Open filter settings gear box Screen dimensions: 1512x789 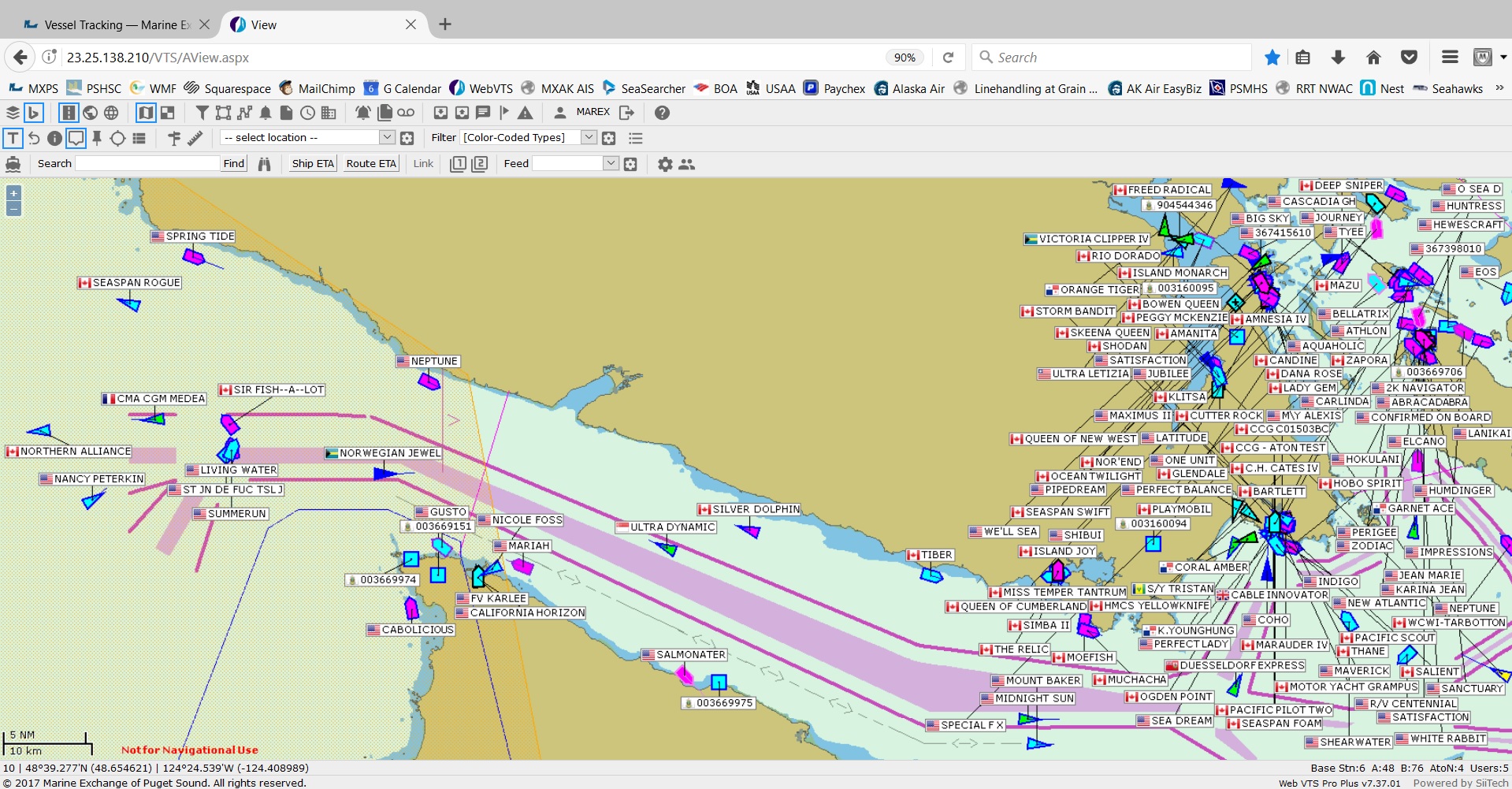click(609, 139)
